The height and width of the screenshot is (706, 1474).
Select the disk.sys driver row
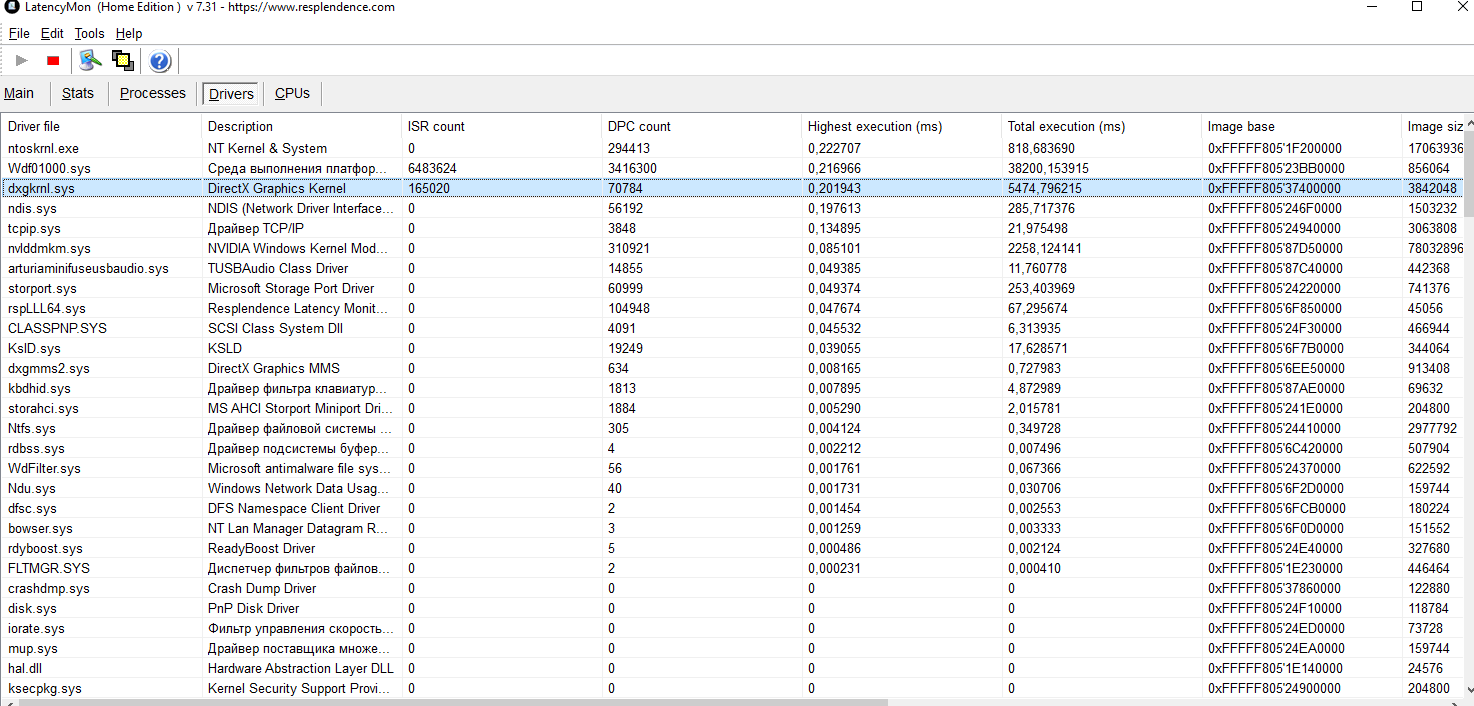point(732,608)
